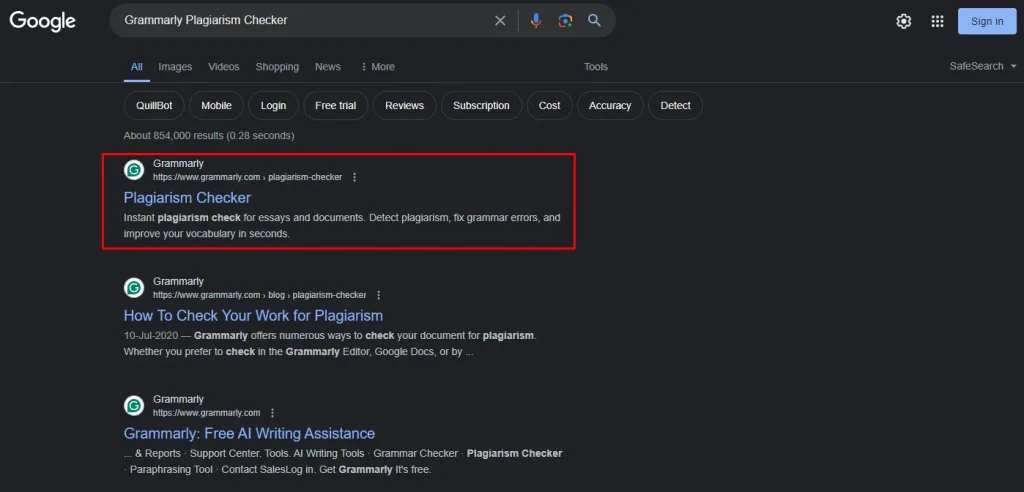Screen dimensions: 1024x492
Task: Click the Sign in button
Action: click(x=987, y=22)
